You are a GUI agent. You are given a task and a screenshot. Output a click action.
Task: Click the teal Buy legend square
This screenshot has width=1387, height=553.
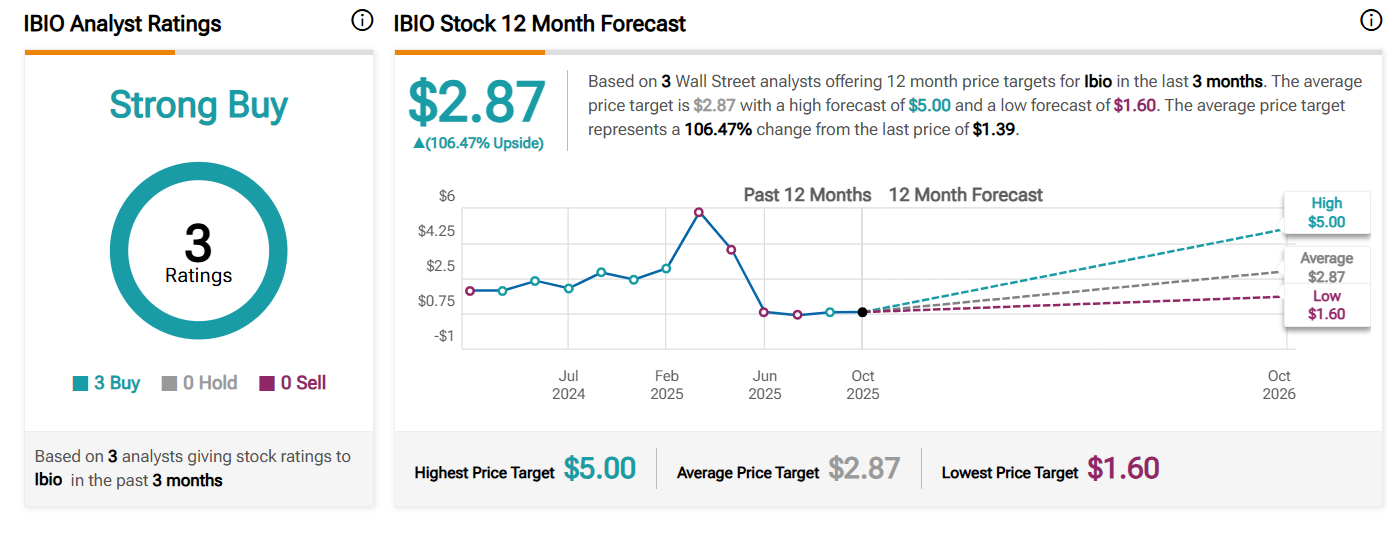pos(81,384)
